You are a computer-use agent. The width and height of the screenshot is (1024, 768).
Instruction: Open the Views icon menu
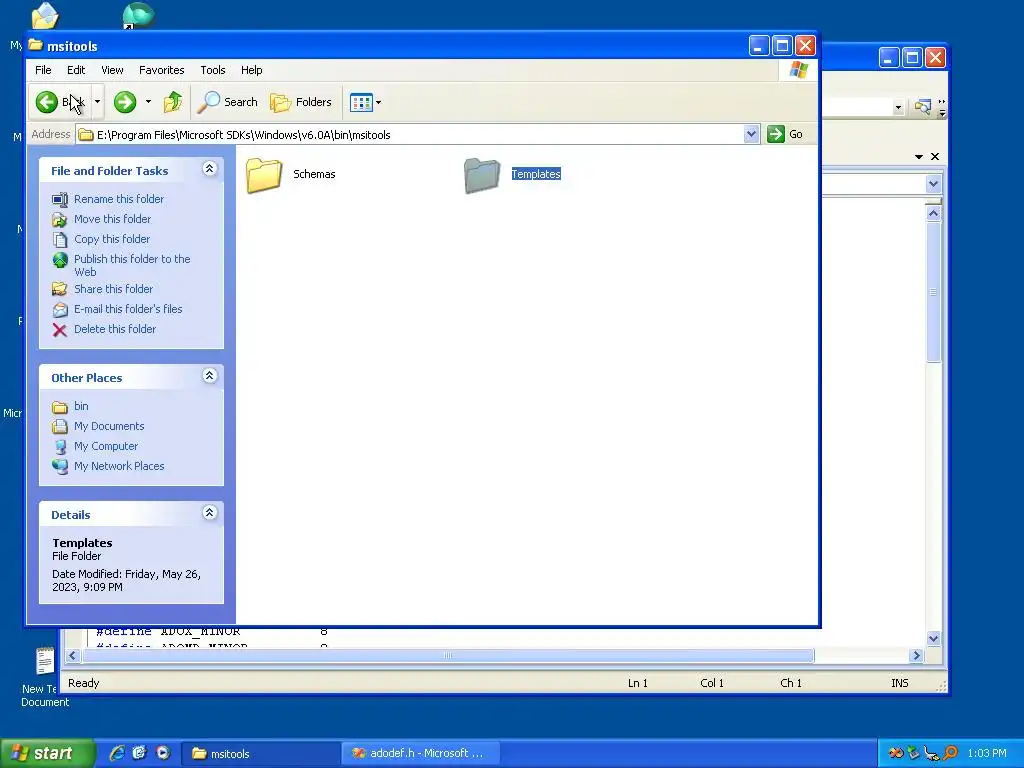coord(365,102)
